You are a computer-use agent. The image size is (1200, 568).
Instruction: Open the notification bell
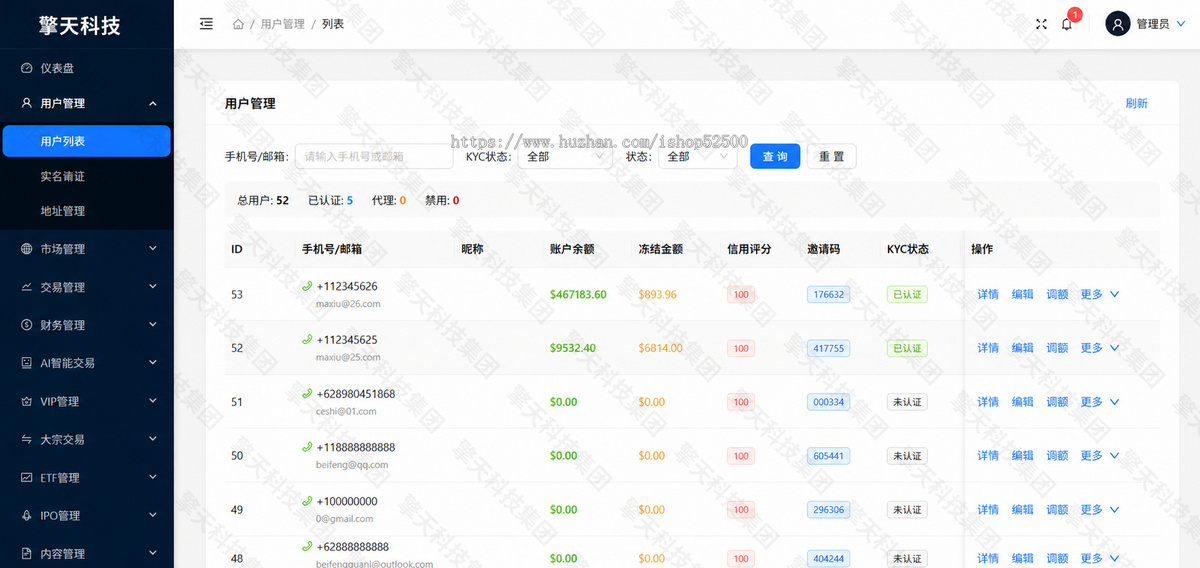point(1066,24)
